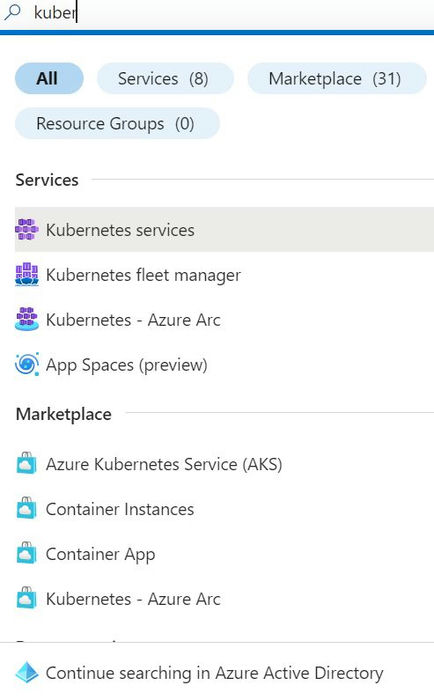Image resolution: width=434 pixels, height=700 pixels.
Task: Click the Azure Active Directory pyramid icon
Action: pyautogui.click(x=27, y=672)
